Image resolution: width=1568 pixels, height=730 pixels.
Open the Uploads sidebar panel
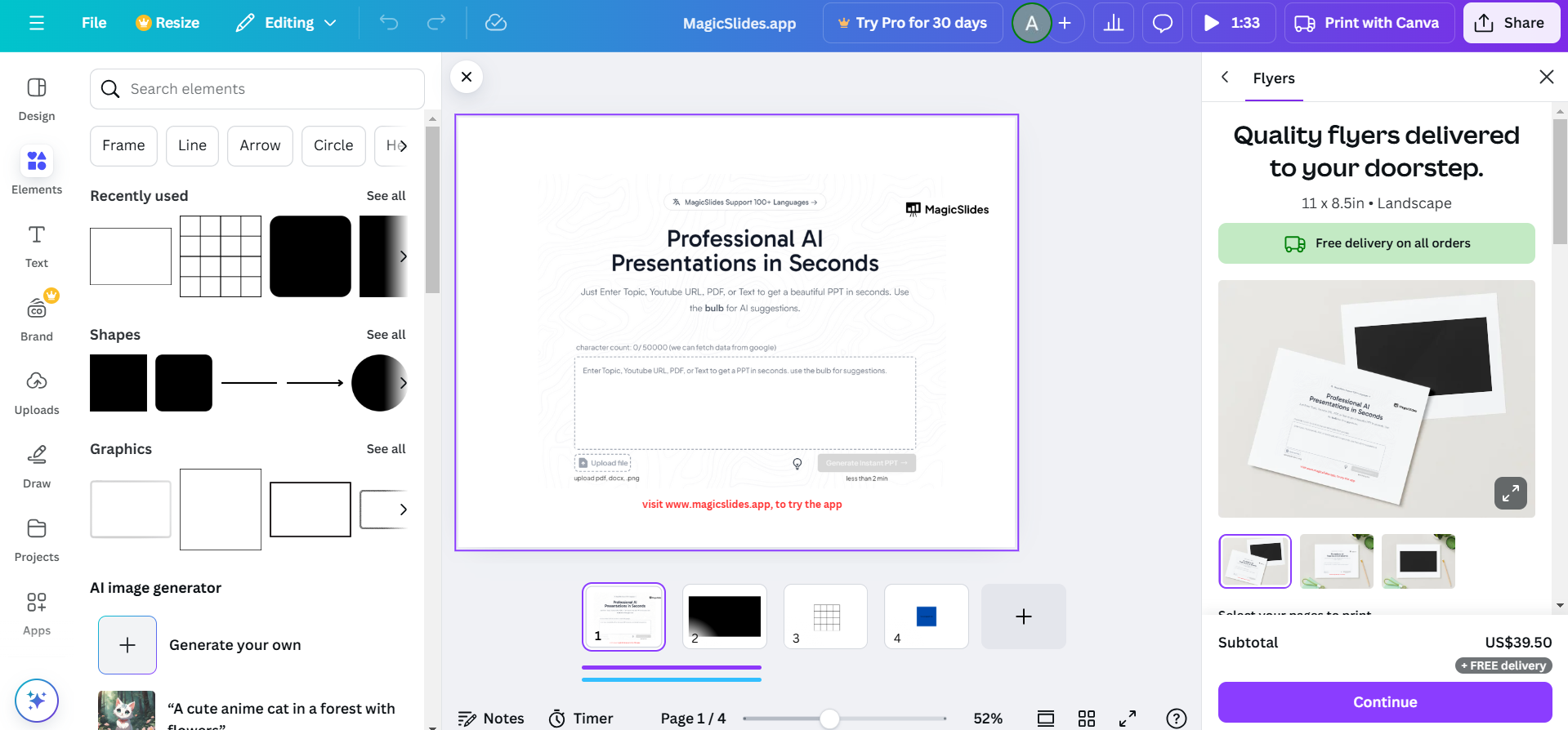click(37, 393)
